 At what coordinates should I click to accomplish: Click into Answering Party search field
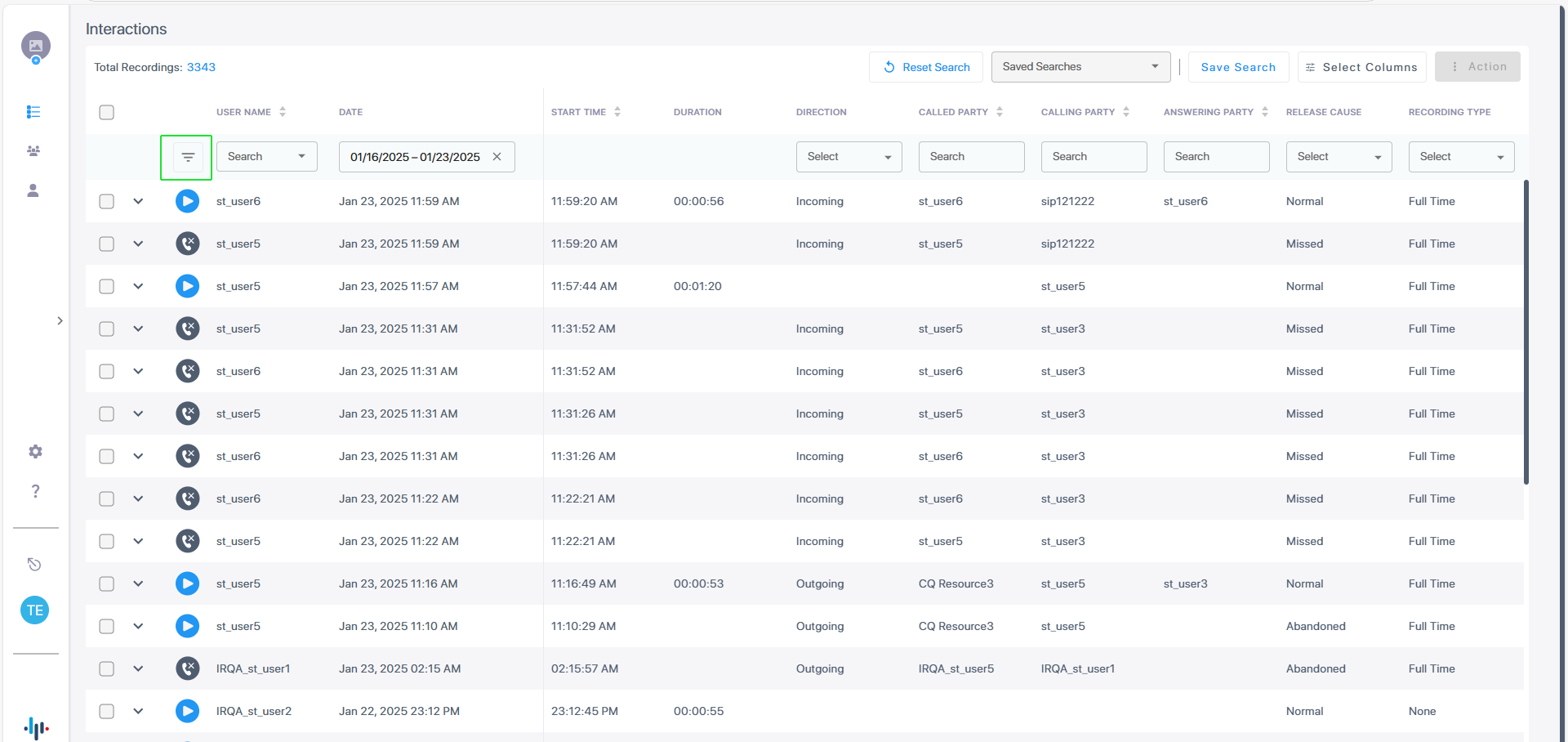(1217, 157)
